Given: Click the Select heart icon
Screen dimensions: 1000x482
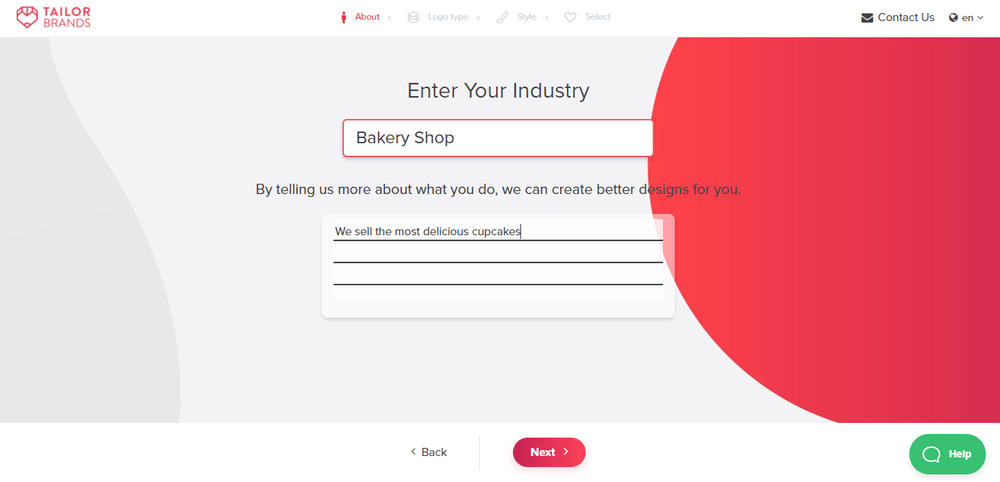Looking at the screenshot, I should click(571, 17).
